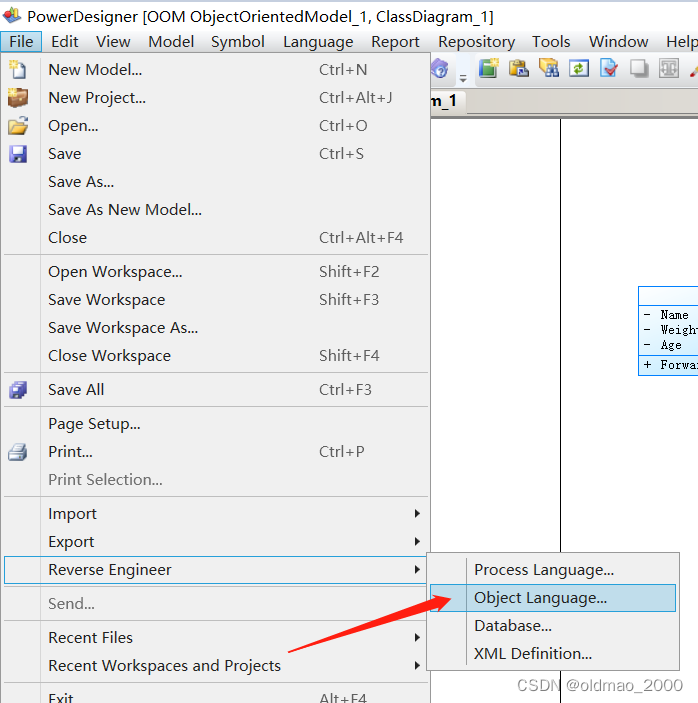This screenshot has height=703, width=698.
Task: Click the find objects binoculars icon
Action: point(549,69)
